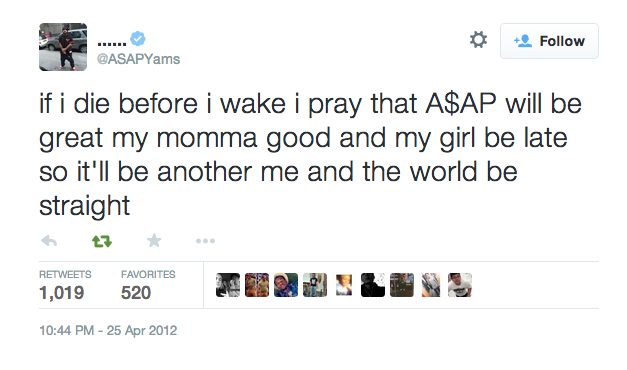
Task: Click the third retweeter avatar with hat
Action: click(286, 285)
